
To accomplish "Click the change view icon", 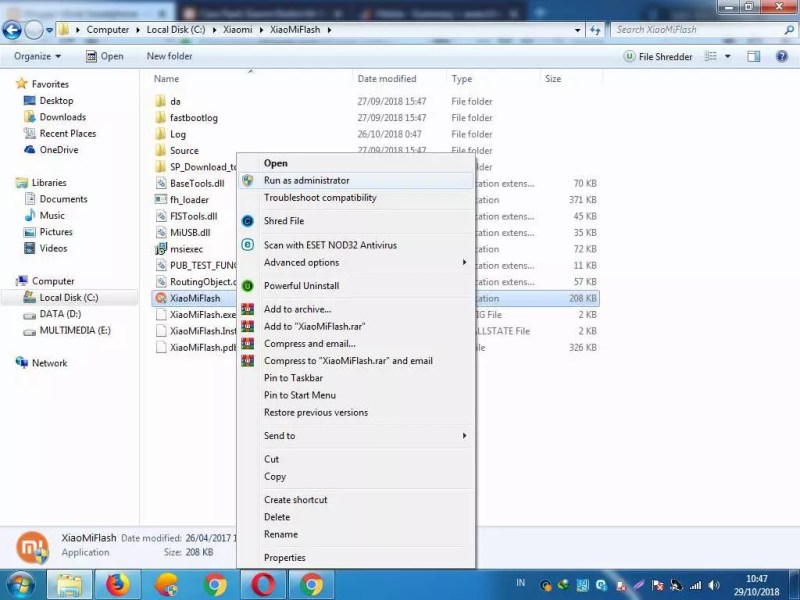I will tap(711, 57).
